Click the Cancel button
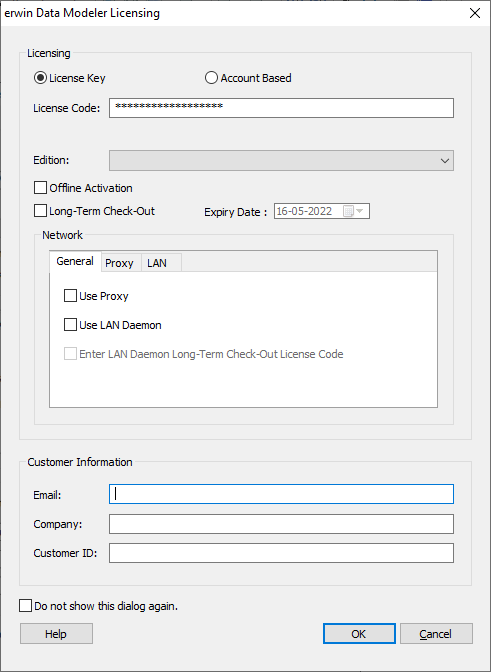This screenshot has height=672, width=491. [436, 633]
